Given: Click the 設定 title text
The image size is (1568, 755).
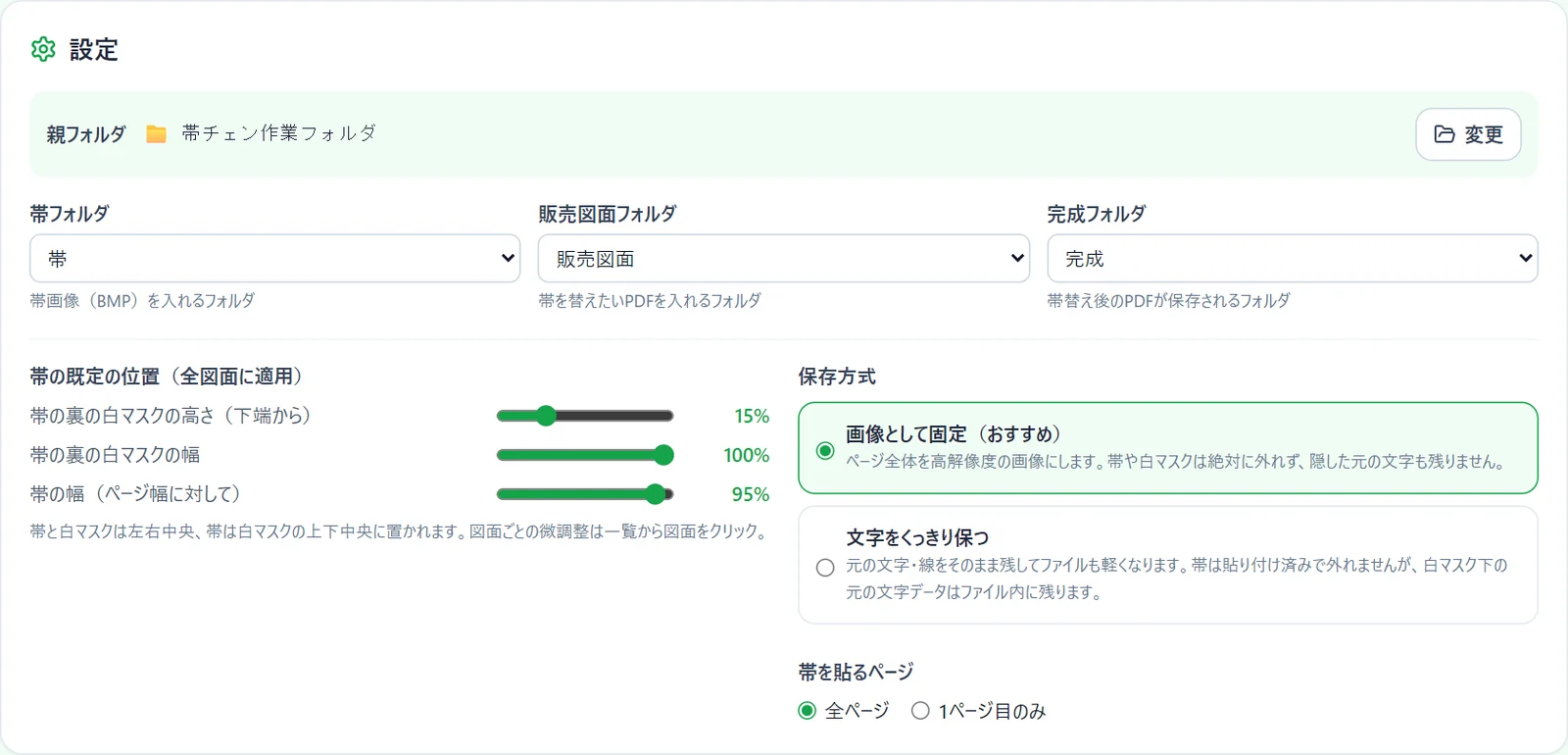Looking at the screenshot, I should pyautogui.click(x=94, y=50).
